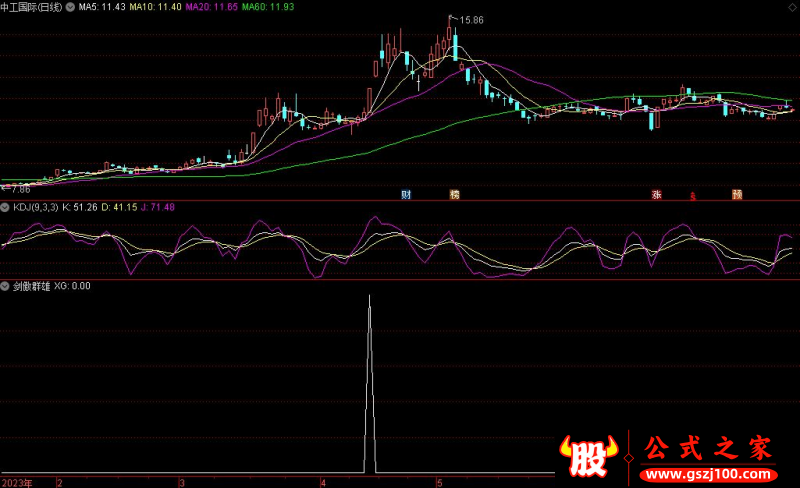Jump to month 4 on date axis
The height and width of the screenshot is (488, 800).
[323, 481]
